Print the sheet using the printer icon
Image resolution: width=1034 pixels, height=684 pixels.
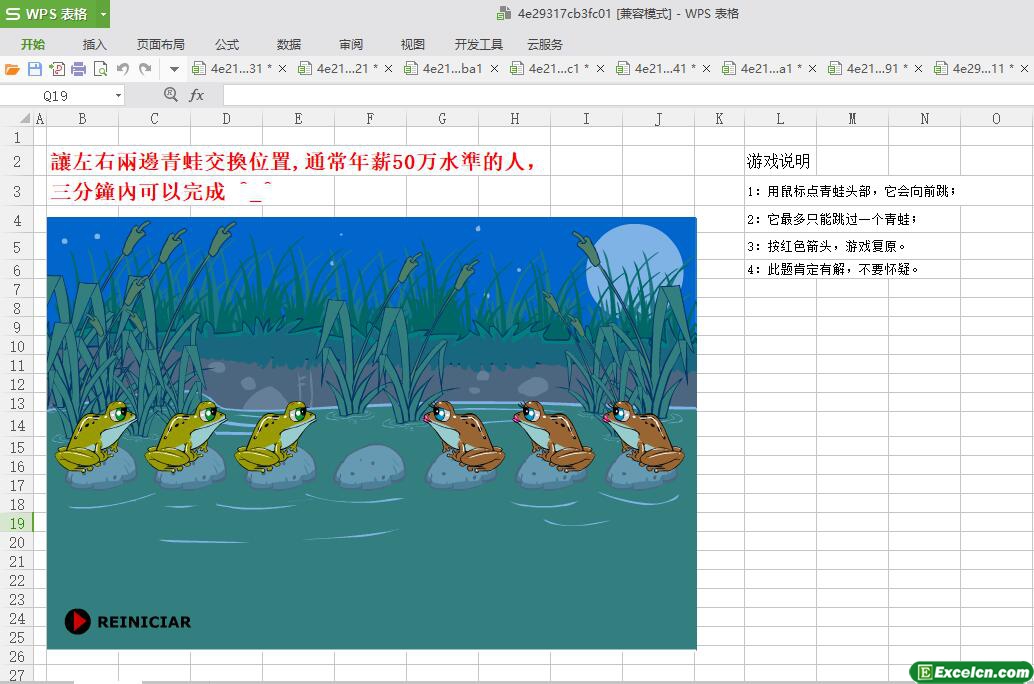click(79, 69)
